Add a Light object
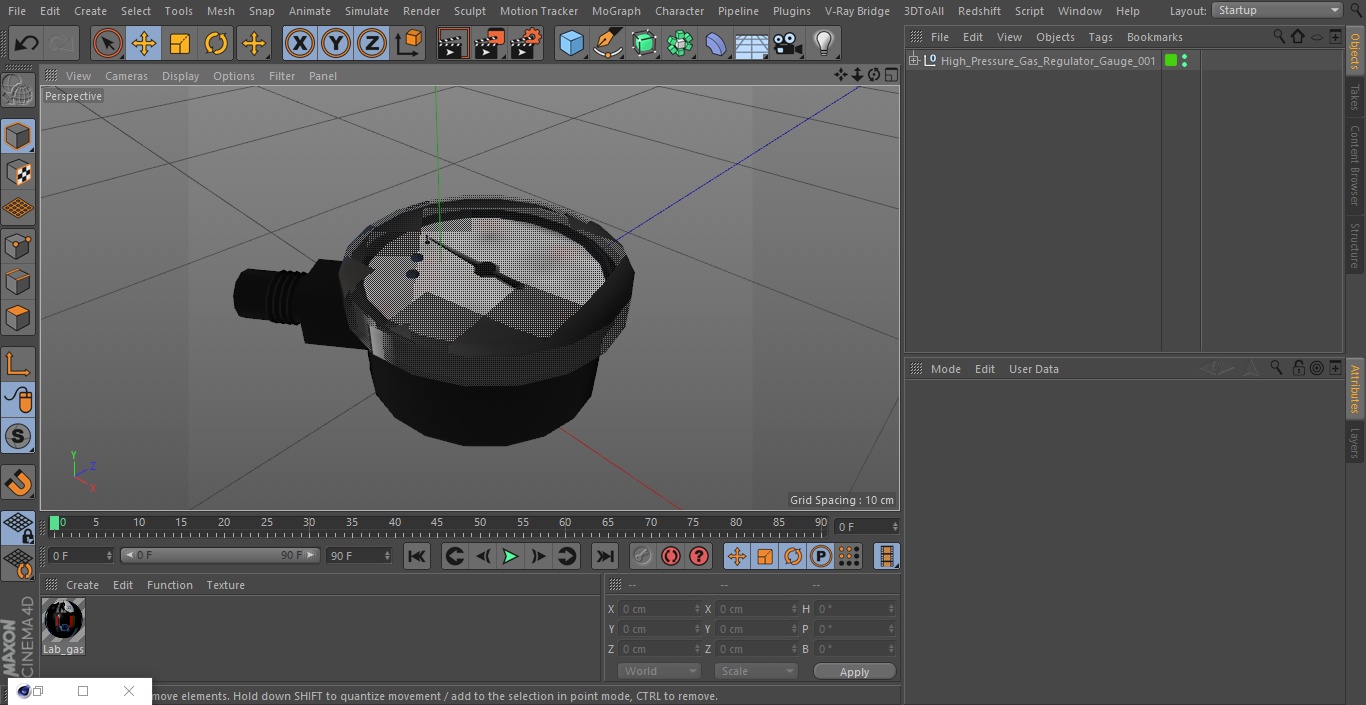This screenshot has height=705, width=1366. pos(824,43)
